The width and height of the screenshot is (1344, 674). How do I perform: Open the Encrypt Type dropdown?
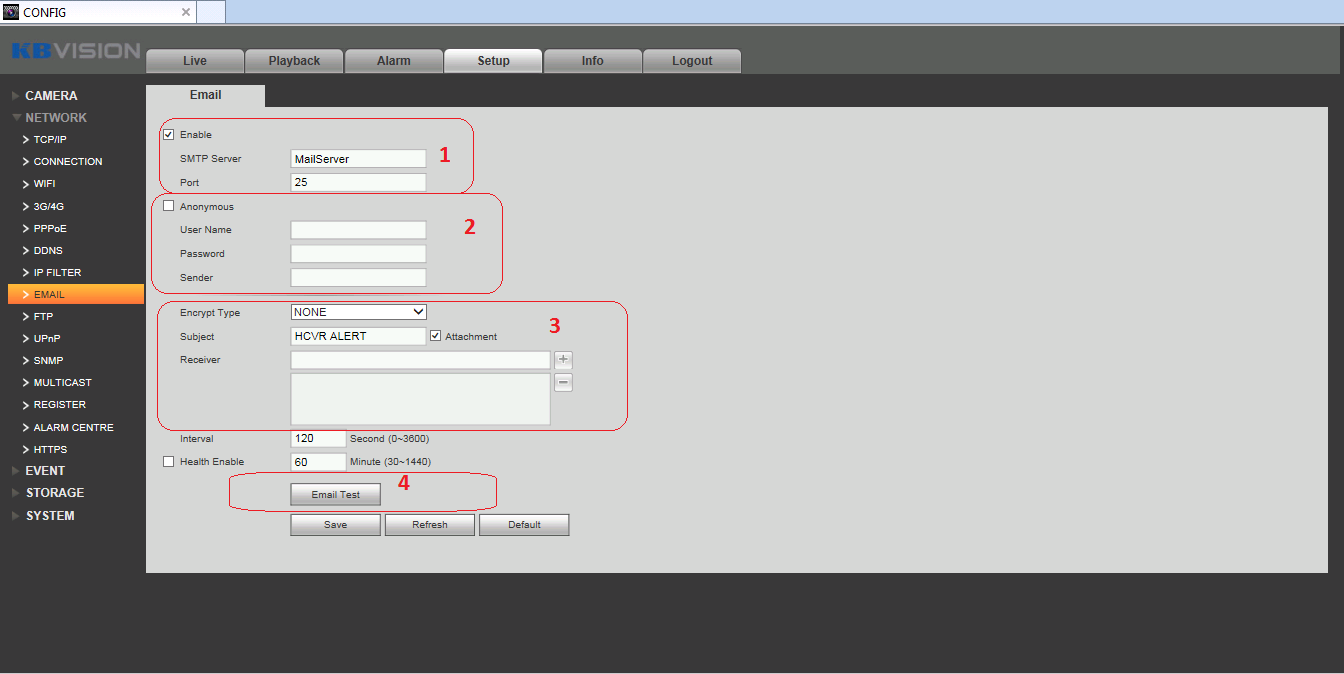(359, 312)
